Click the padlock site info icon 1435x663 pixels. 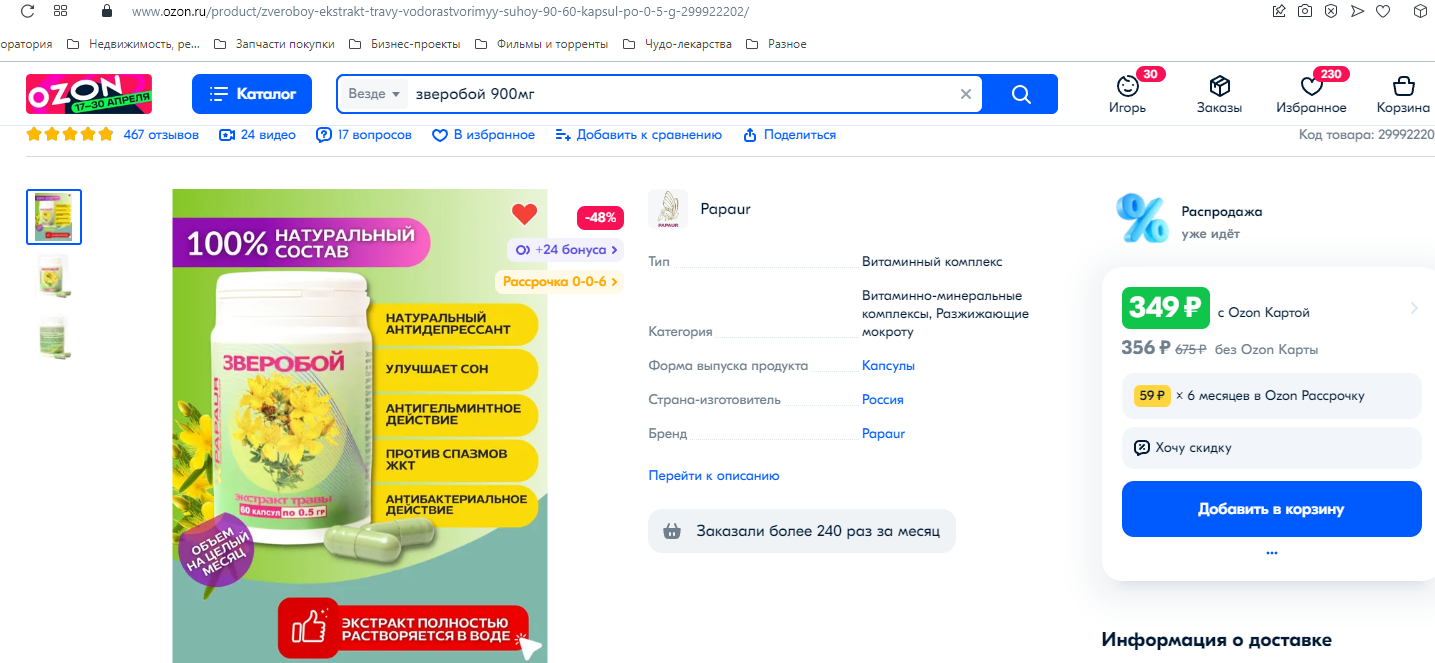click(x=107, y=11)
